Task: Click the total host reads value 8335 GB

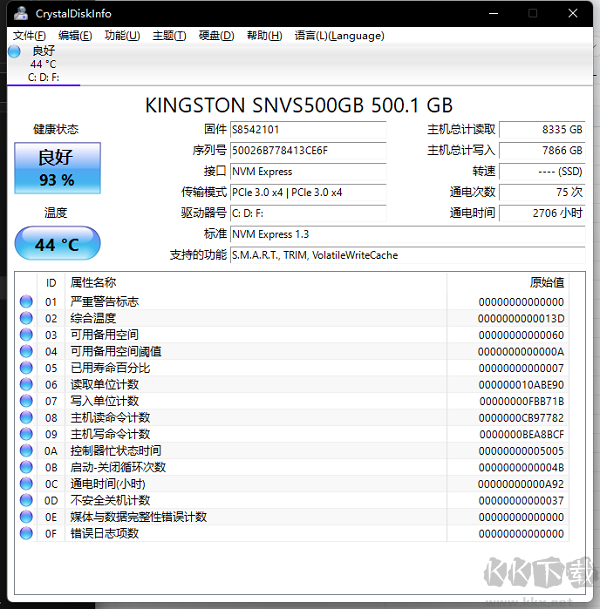Action: (x=542, y=130)
